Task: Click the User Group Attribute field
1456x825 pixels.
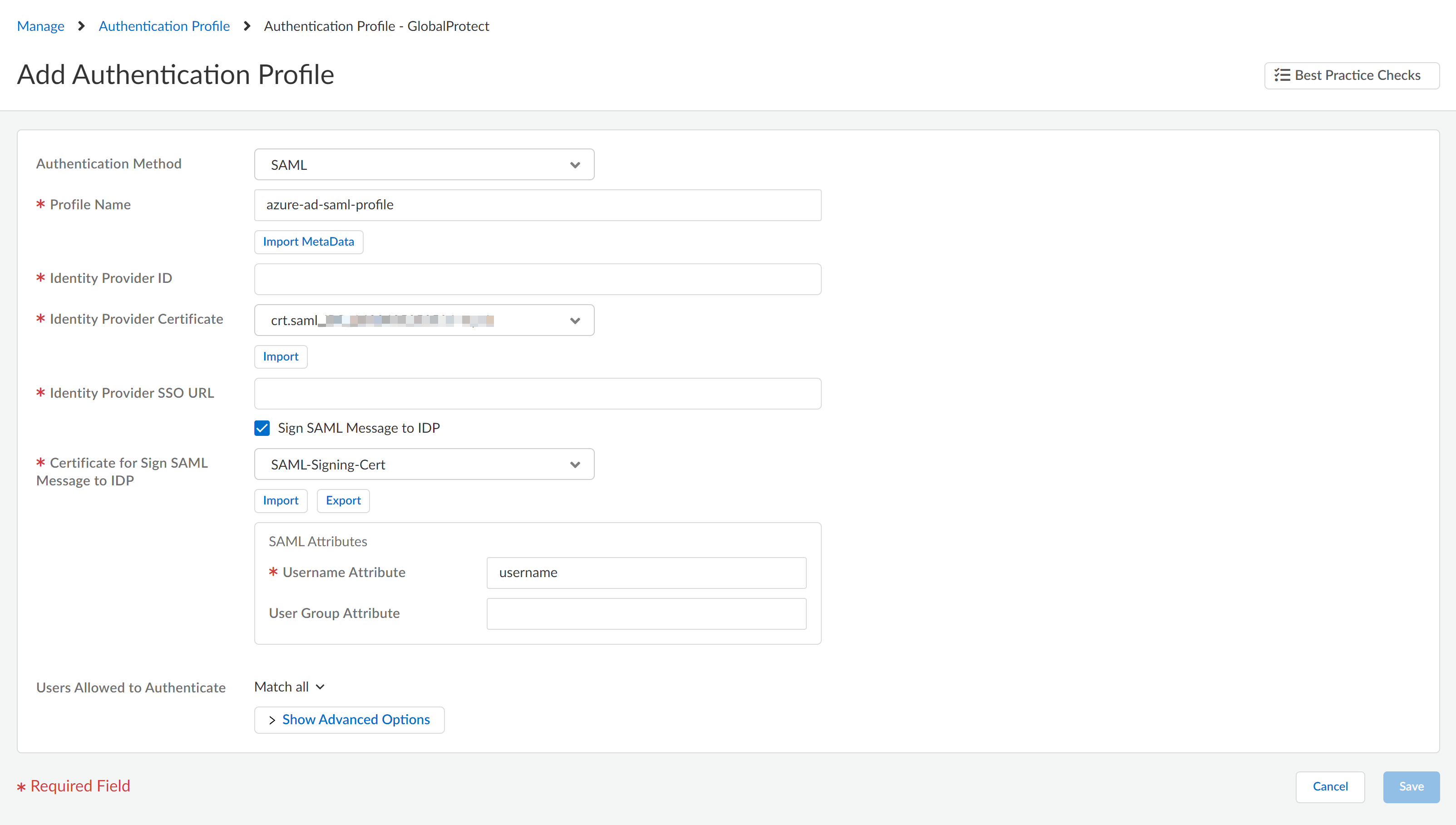Action: point(646,614)
